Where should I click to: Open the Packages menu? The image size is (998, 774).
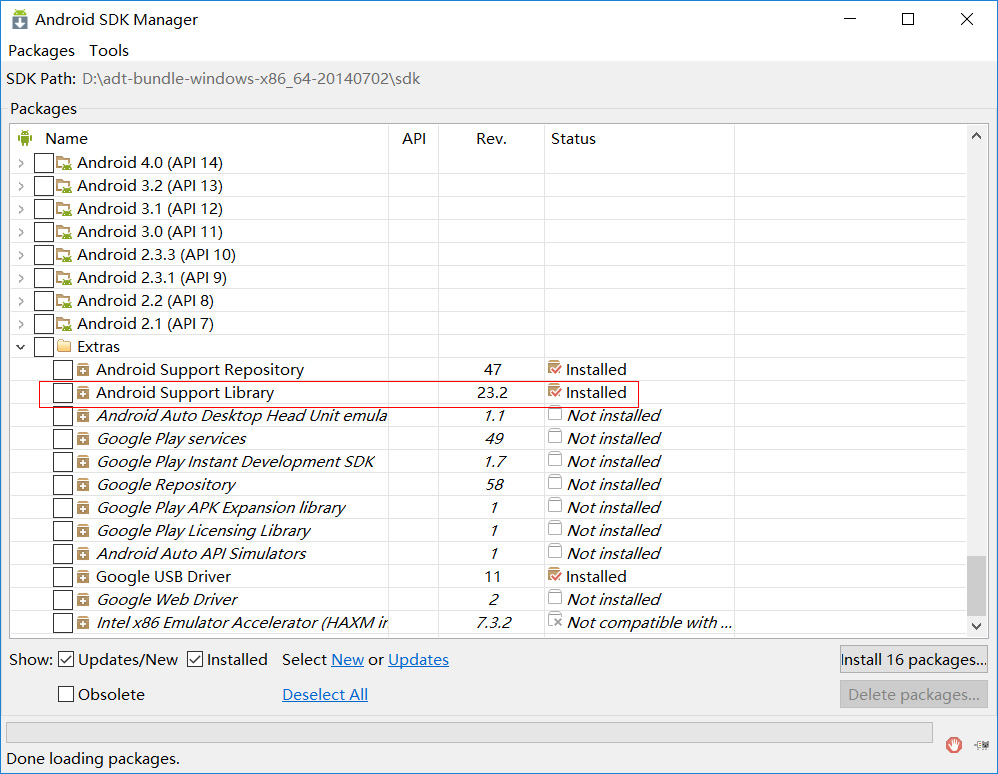[x=41, y=50]
